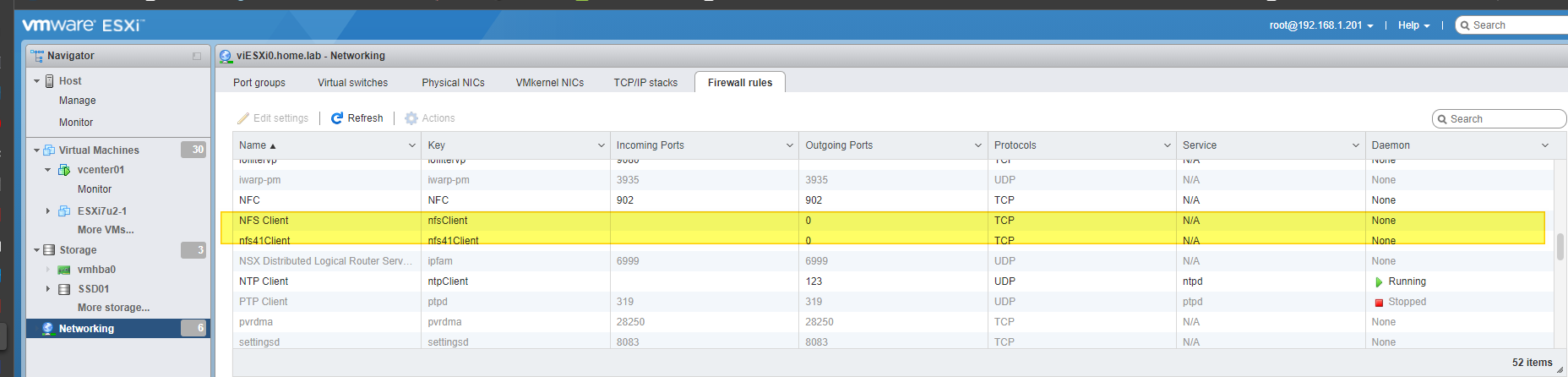This screenshot has width=1568, height=377.
Task: Collapse the Virtual Machines tree node
Action: pos(36,150)
